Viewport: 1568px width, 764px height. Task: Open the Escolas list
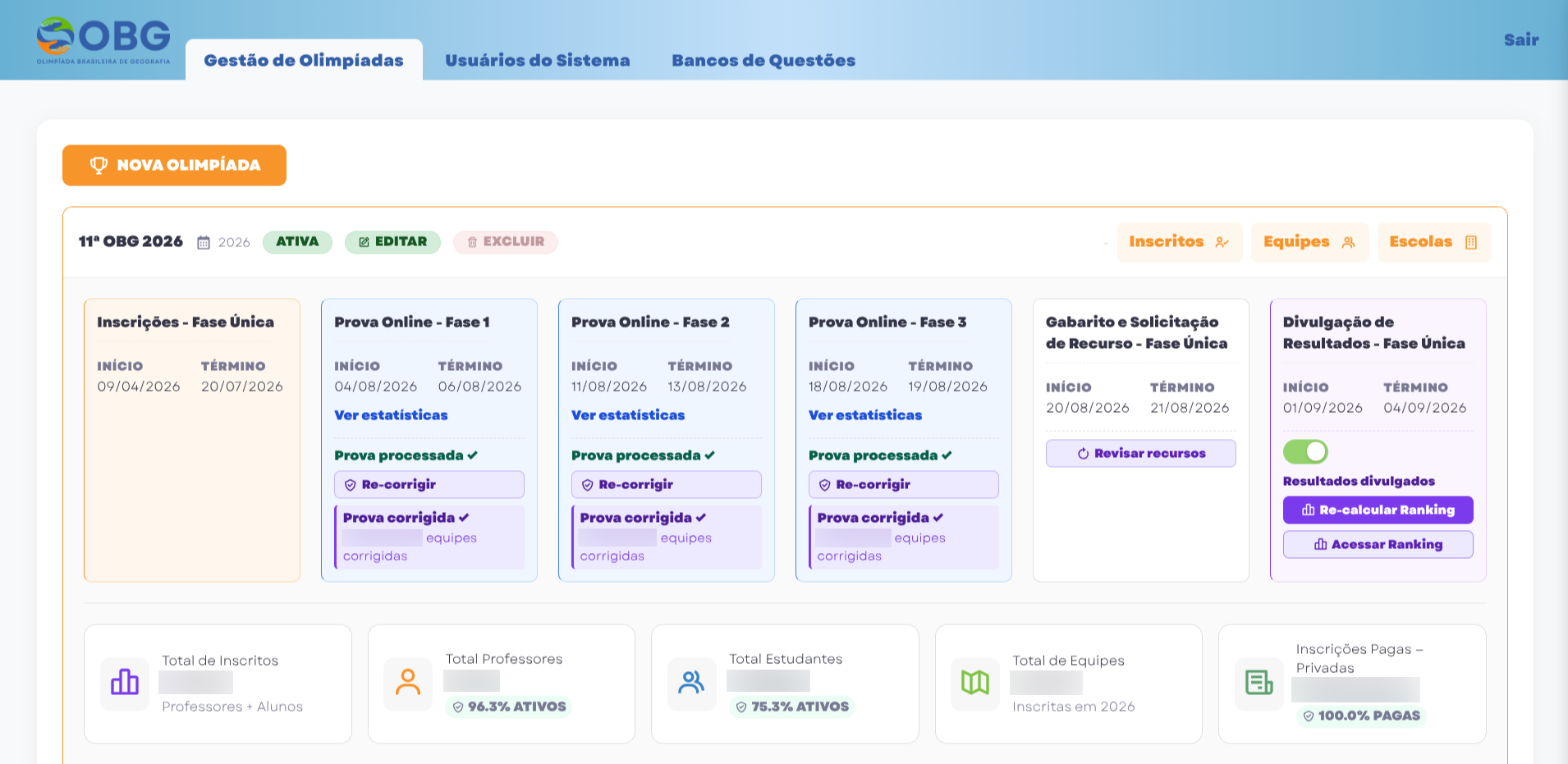pyautogui.click(x=1434, y=242)
